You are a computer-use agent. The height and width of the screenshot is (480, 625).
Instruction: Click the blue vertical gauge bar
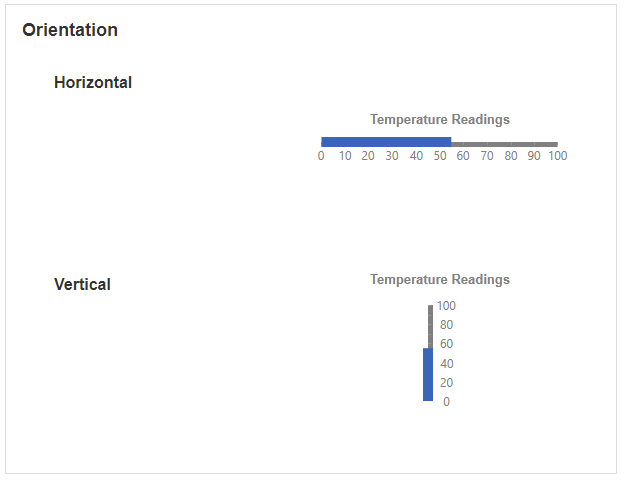point(428,374)
